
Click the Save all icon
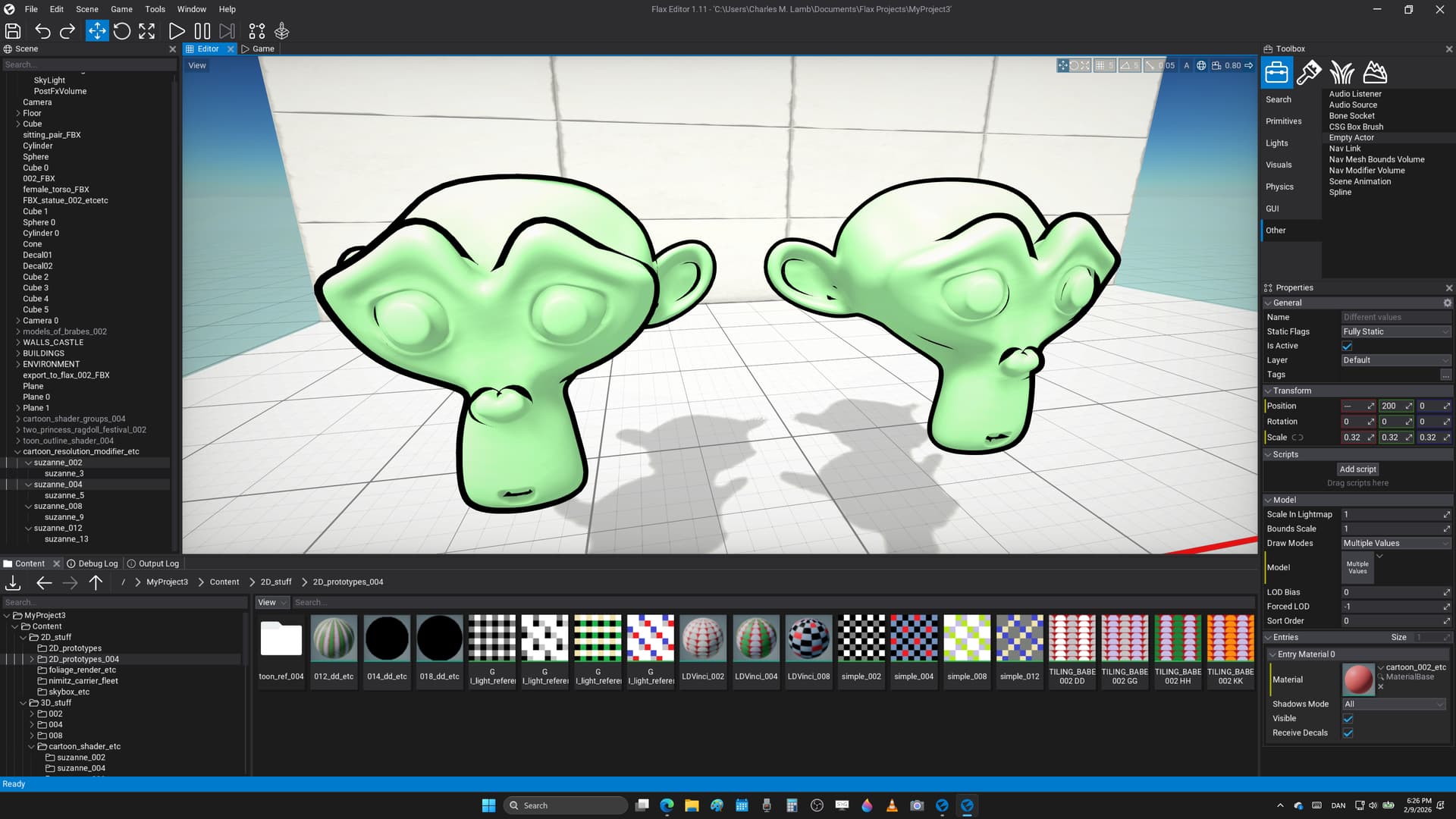[x=13, y=31]
